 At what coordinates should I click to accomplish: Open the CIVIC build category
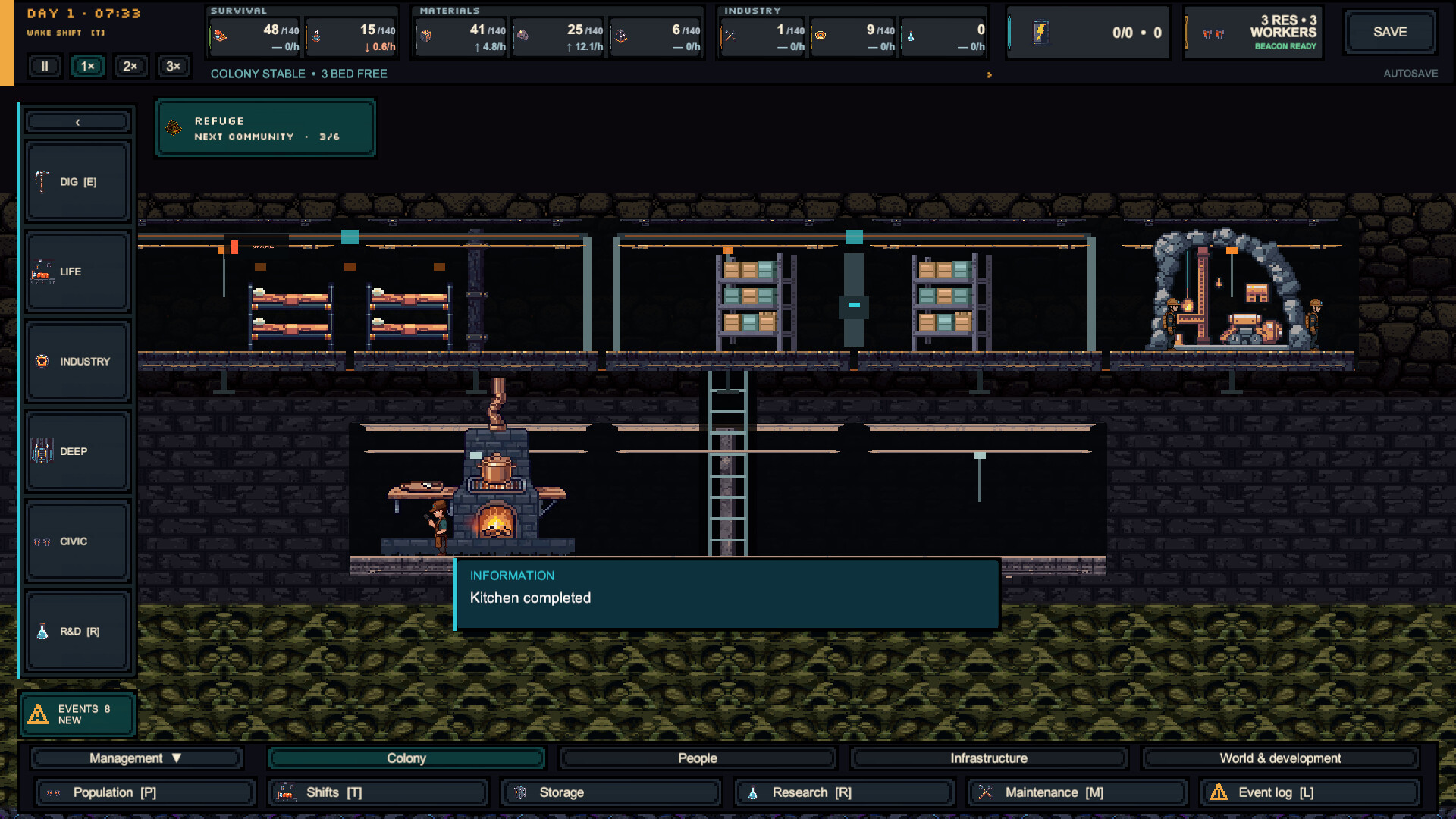(x=77, y=541)
